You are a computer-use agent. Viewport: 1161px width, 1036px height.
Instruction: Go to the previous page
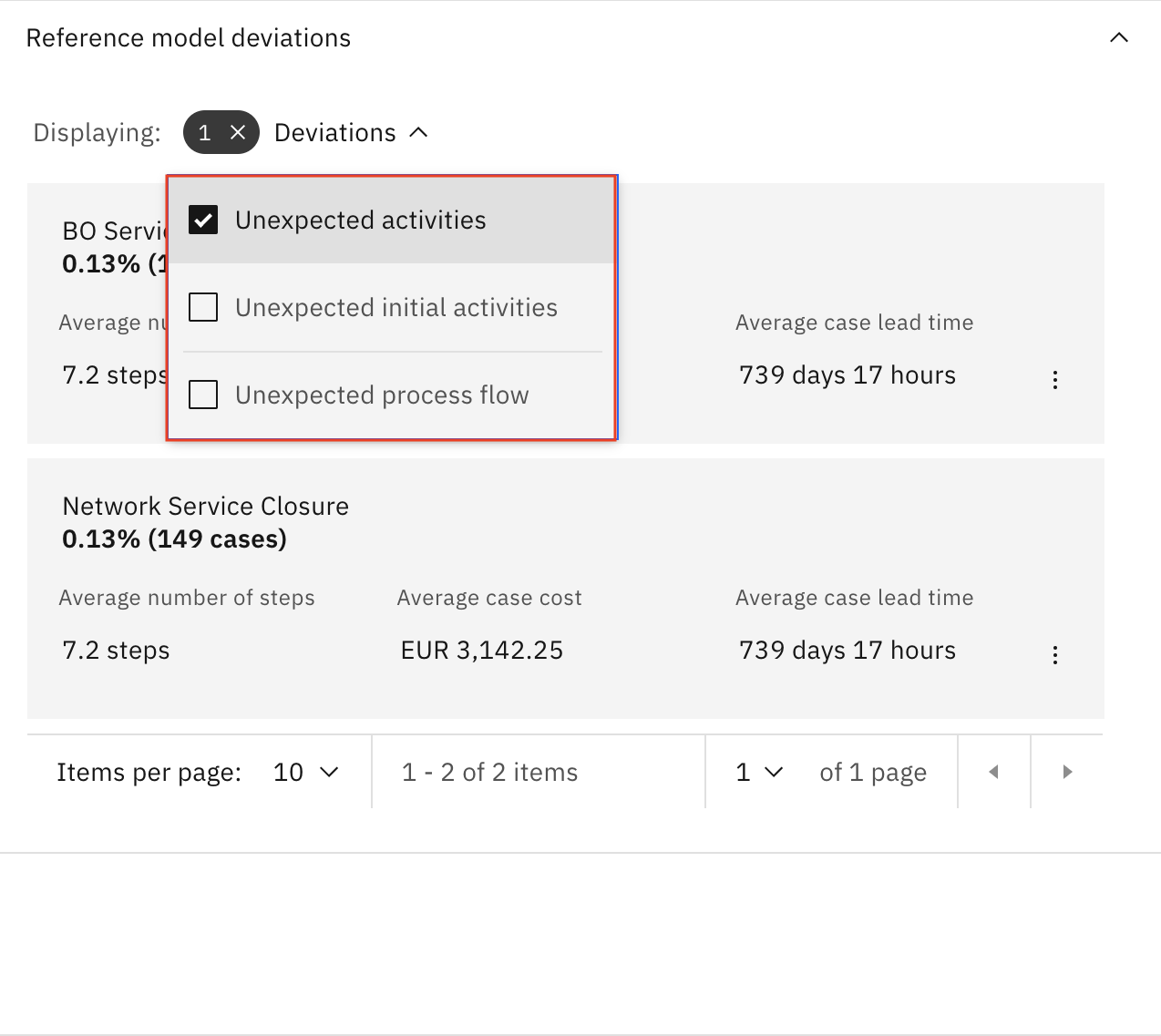(994, 773)
